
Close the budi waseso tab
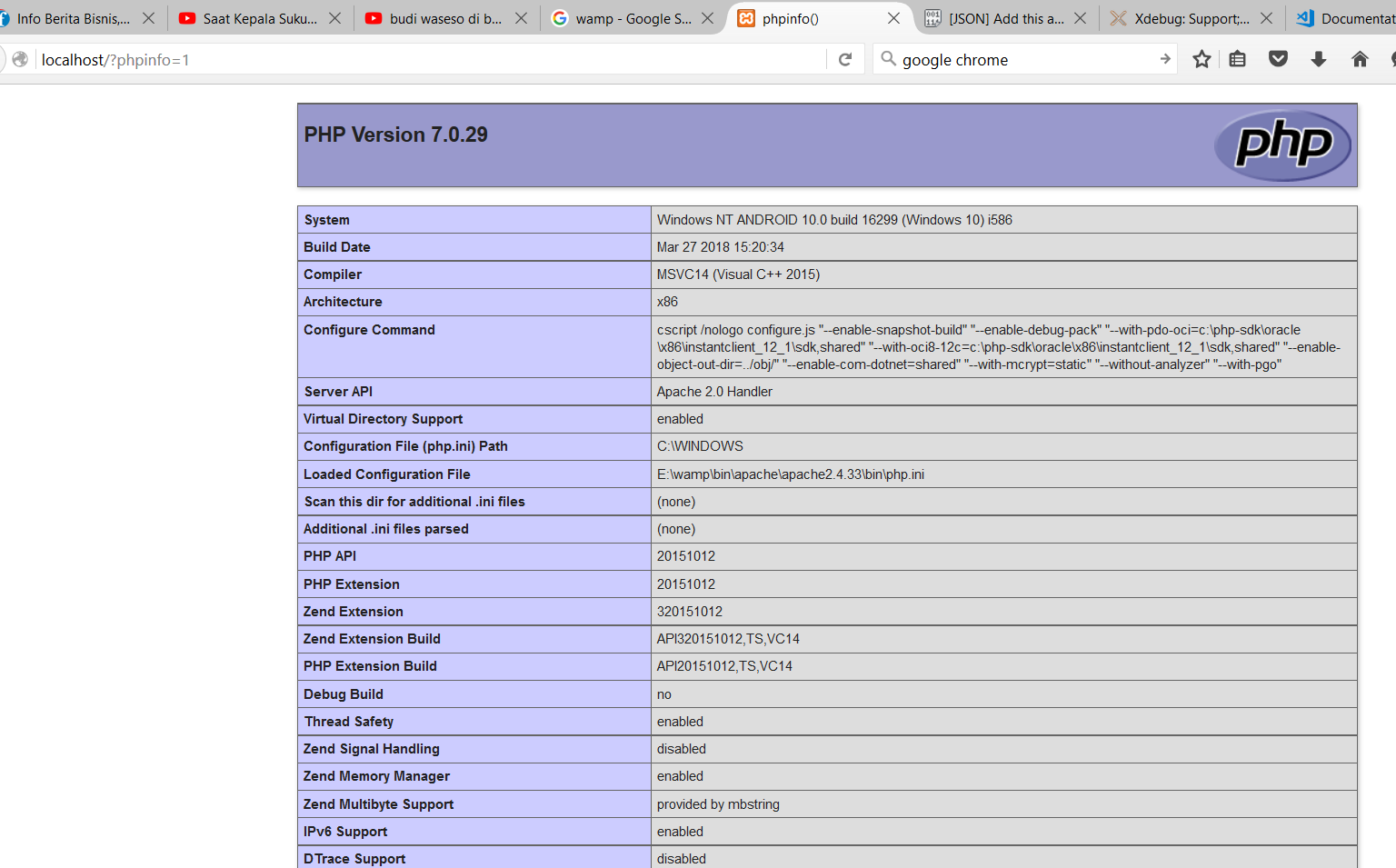(521, 18)
